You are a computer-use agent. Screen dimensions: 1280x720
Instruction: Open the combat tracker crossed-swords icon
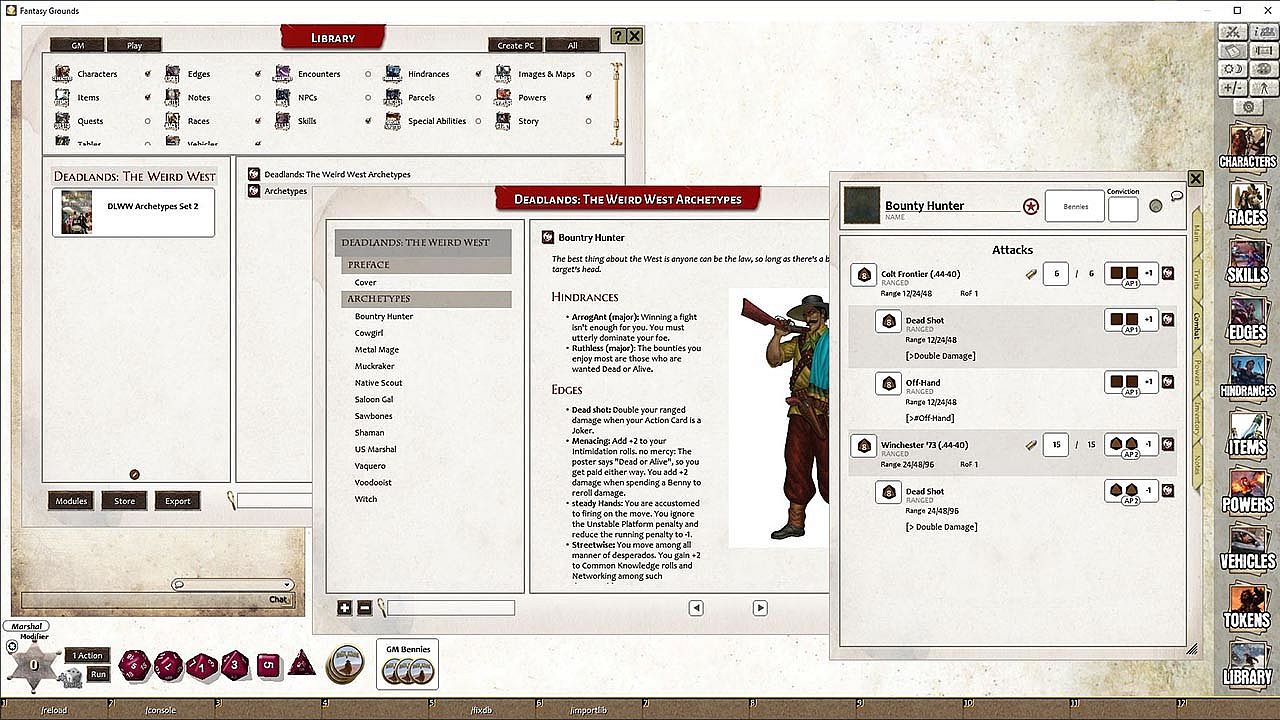pyautogui.click(x=1234, y=32)
